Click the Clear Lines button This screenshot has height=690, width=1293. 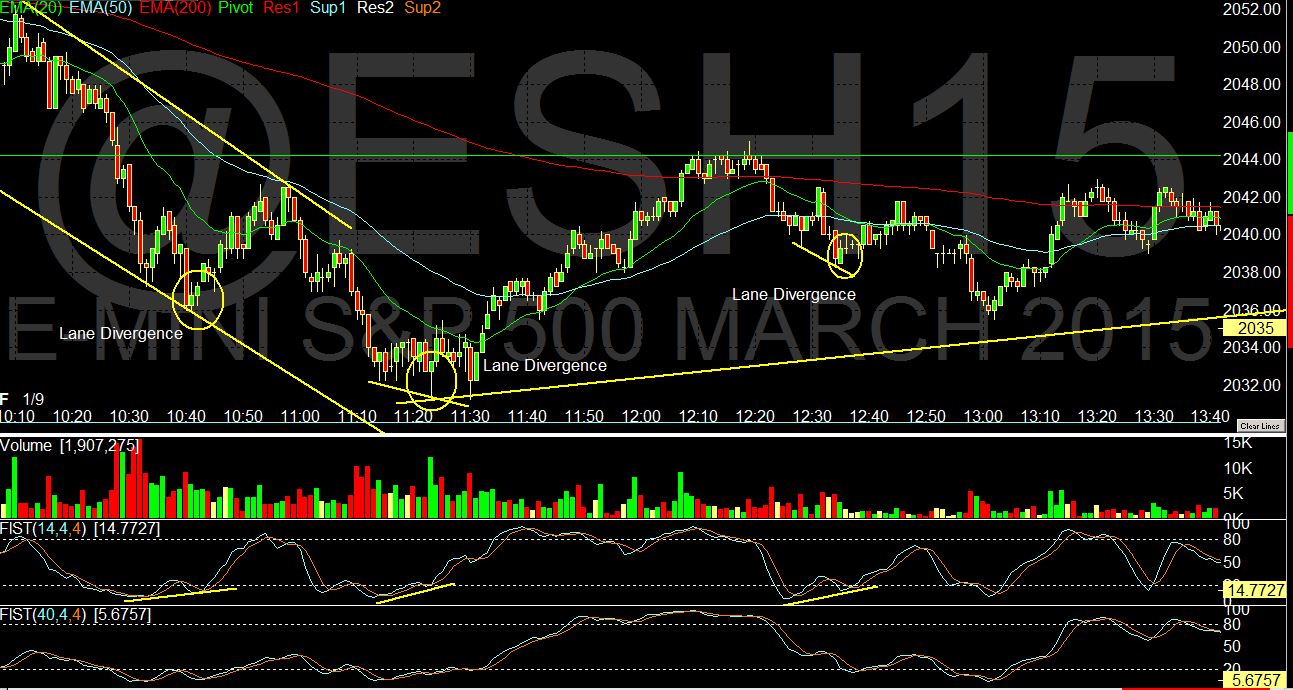(x=1259, y=426)
